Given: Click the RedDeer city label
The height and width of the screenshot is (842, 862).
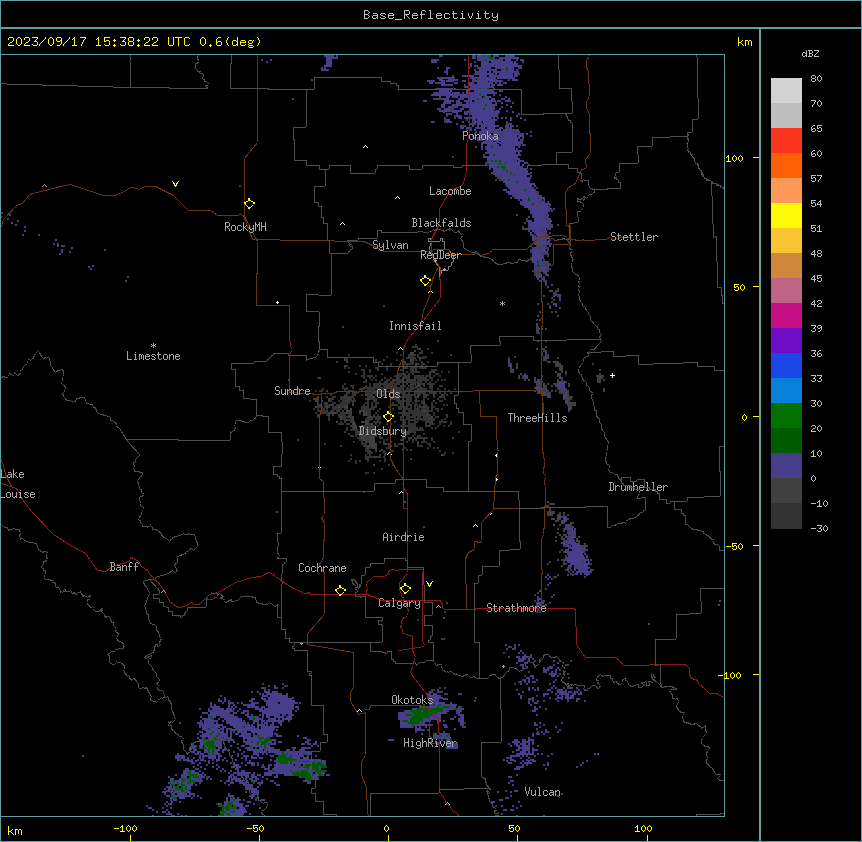Looking at the screenshot, I should (440, 255).
